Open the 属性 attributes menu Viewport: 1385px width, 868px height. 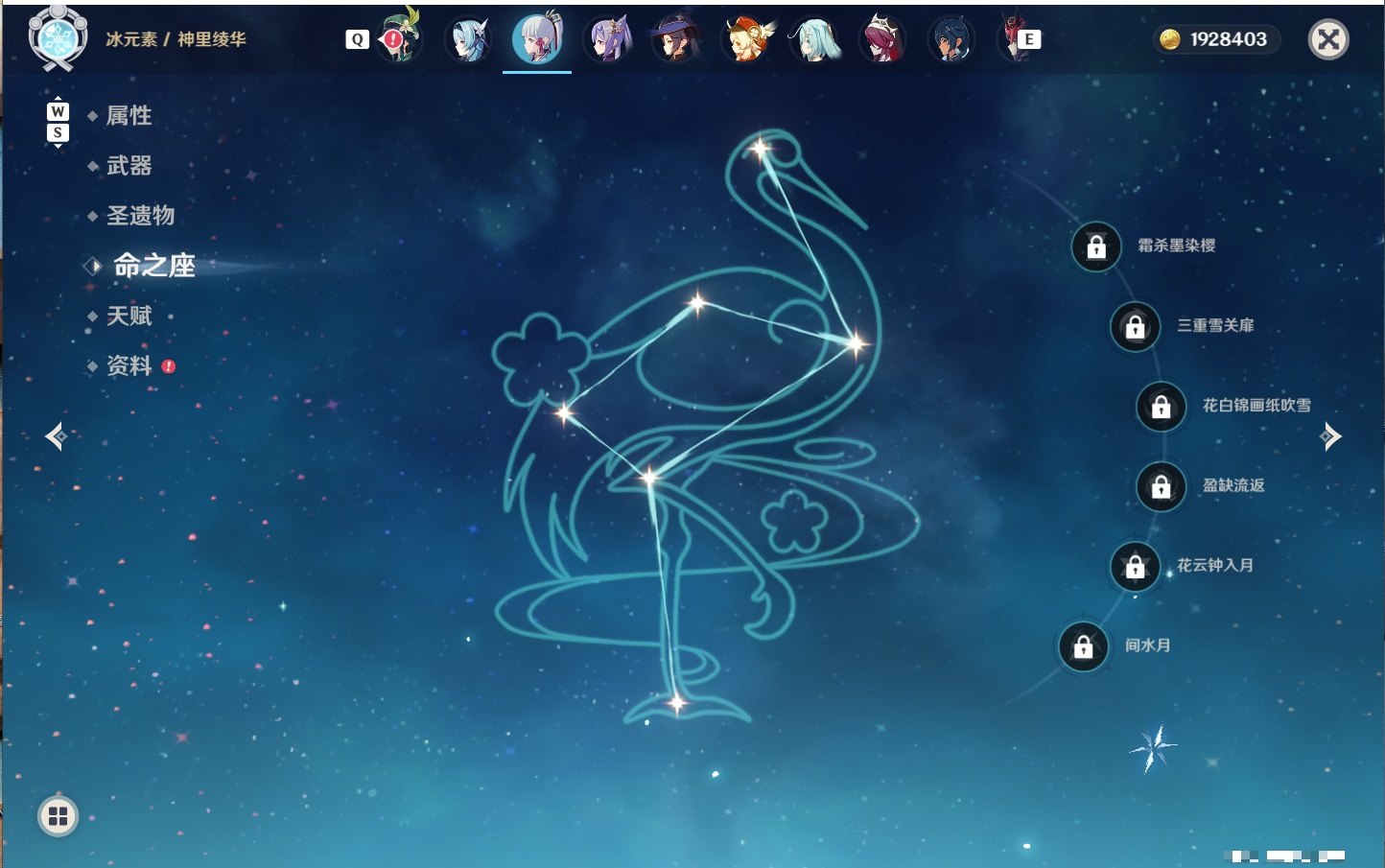tap(129, 116)
